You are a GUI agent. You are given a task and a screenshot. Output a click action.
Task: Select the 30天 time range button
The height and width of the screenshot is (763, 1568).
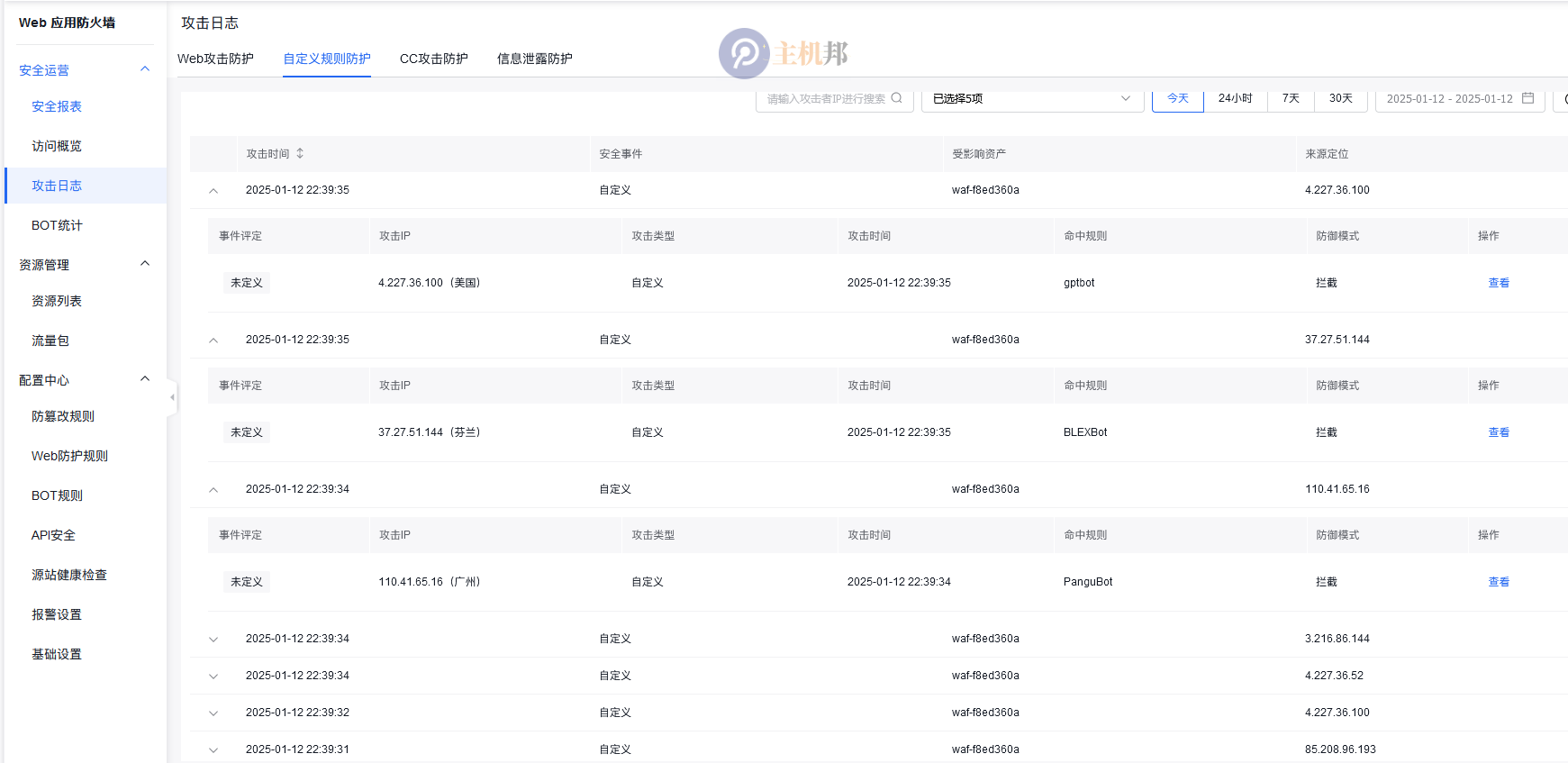pyautogui.click(x=1341, y=98)
